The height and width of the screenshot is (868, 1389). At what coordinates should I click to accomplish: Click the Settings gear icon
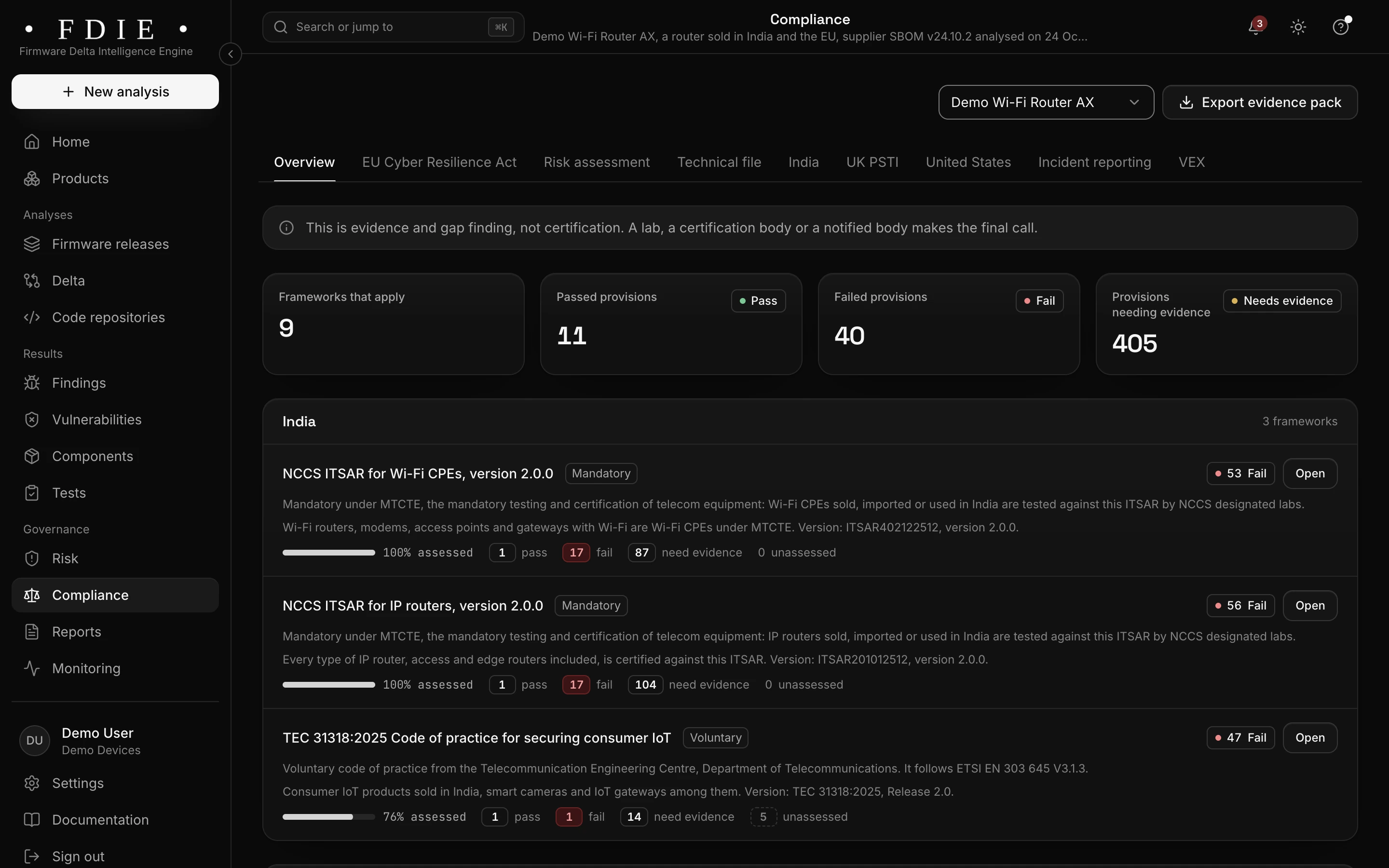click(x=32, y=784)
